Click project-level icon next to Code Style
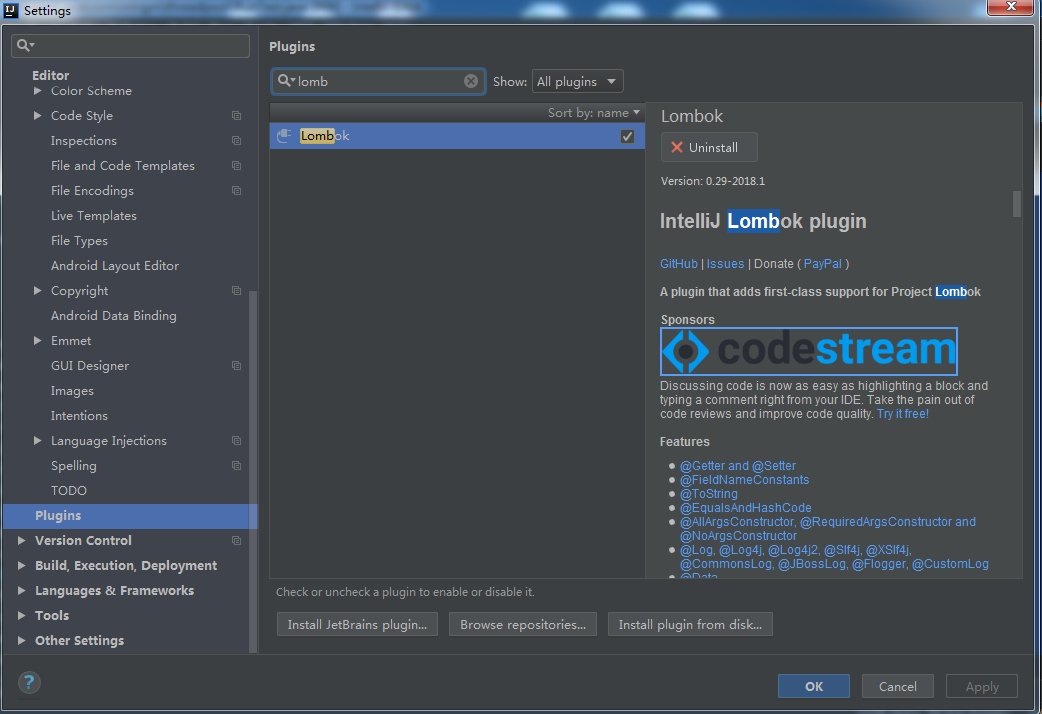This screenshot has height=714, width=1042. tap(236, 116)
